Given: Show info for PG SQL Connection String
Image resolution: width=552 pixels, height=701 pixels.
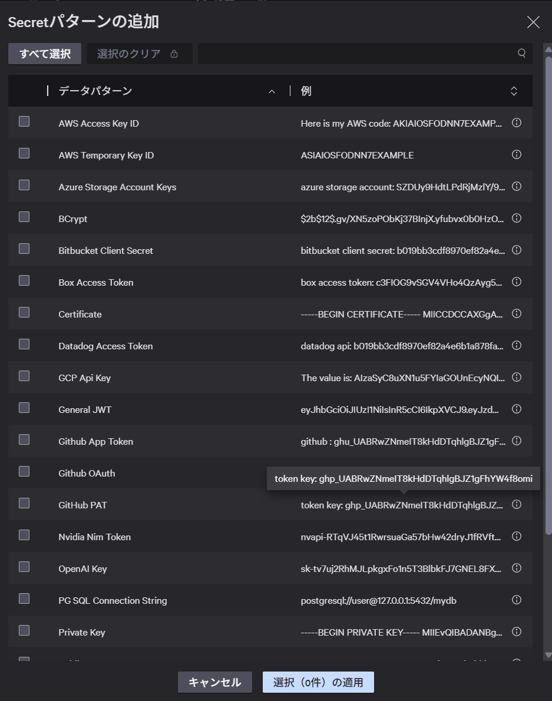Looking at the screenshot, I should (x=516, y=600).
